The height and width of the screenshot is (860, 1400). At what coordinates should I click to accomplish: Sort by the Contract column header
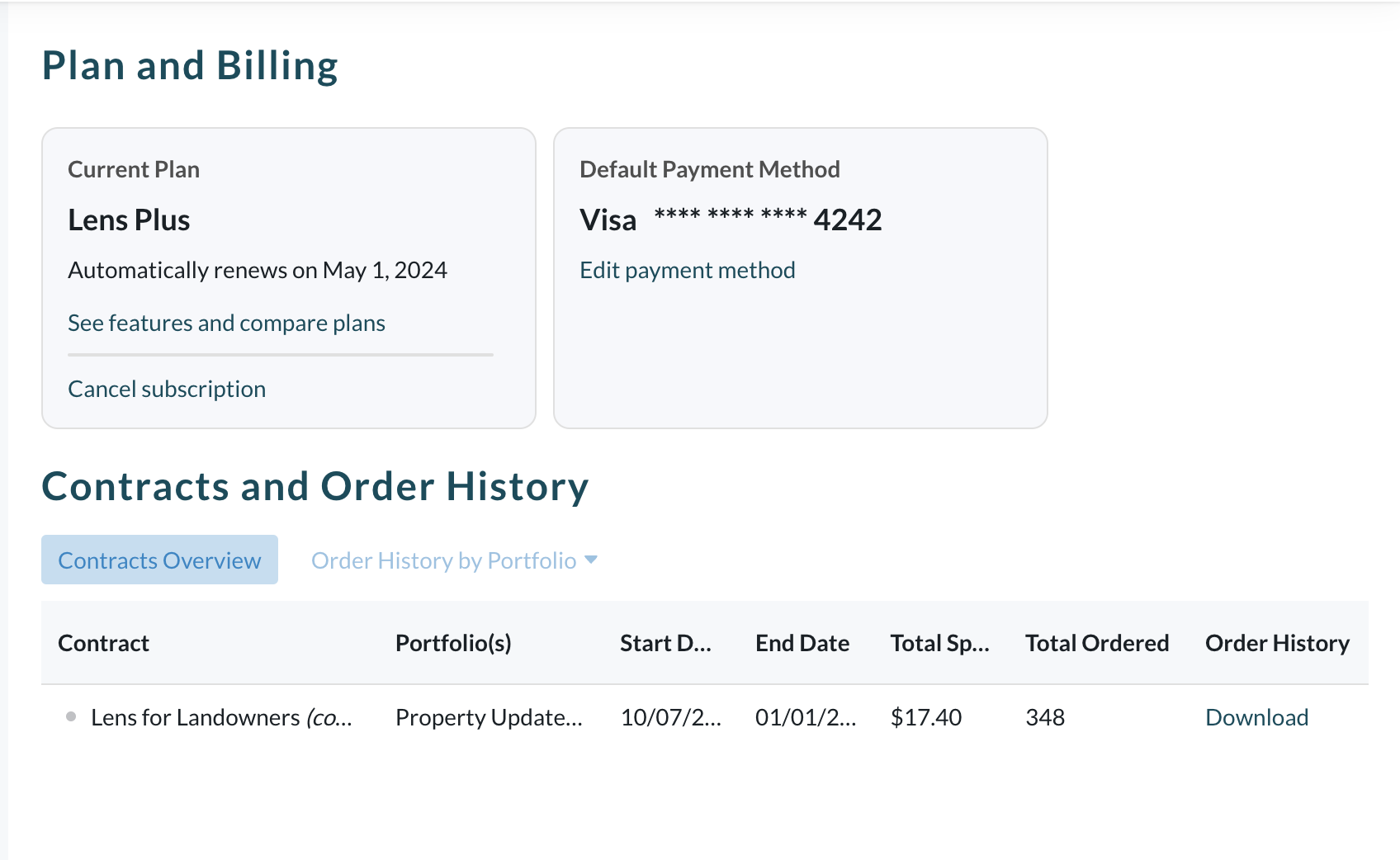103,643
